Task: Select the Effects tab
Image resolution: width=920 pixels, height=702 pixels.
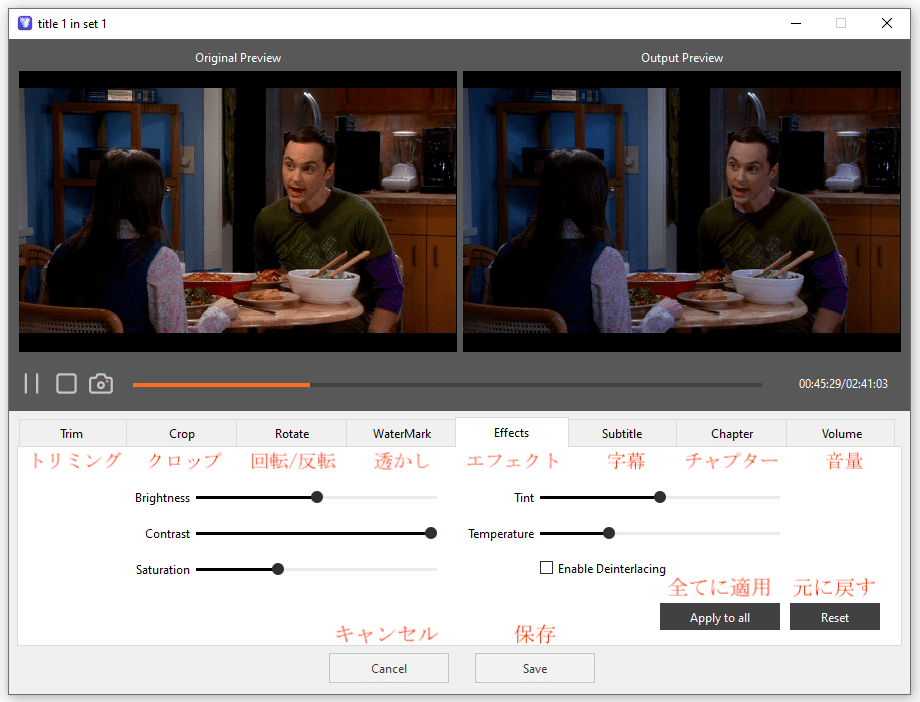Action: (512, 433)
